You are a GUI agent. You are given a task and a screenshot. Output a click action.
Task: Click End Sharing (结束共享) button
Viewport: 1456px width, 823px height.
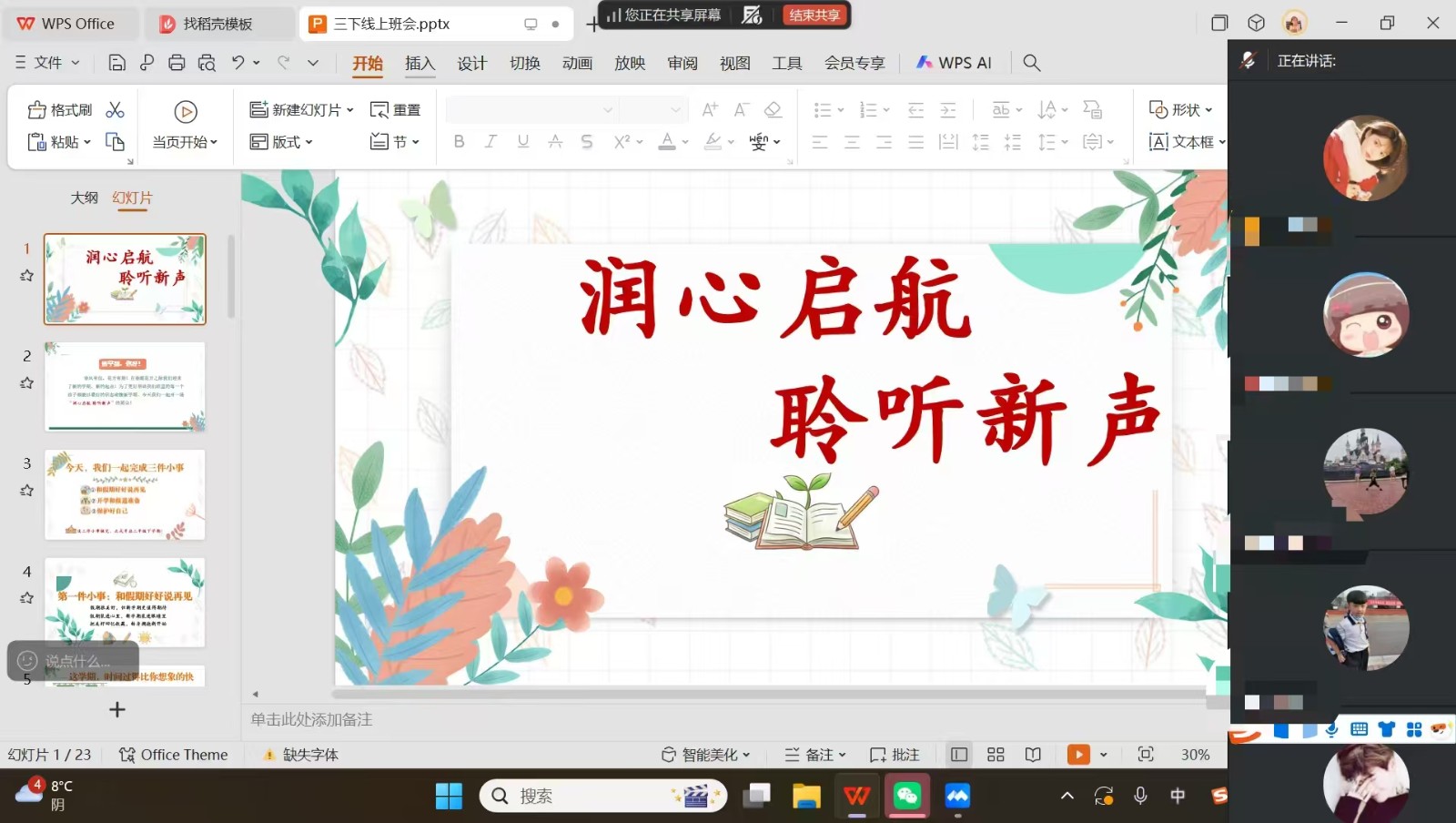pos(814,15)
